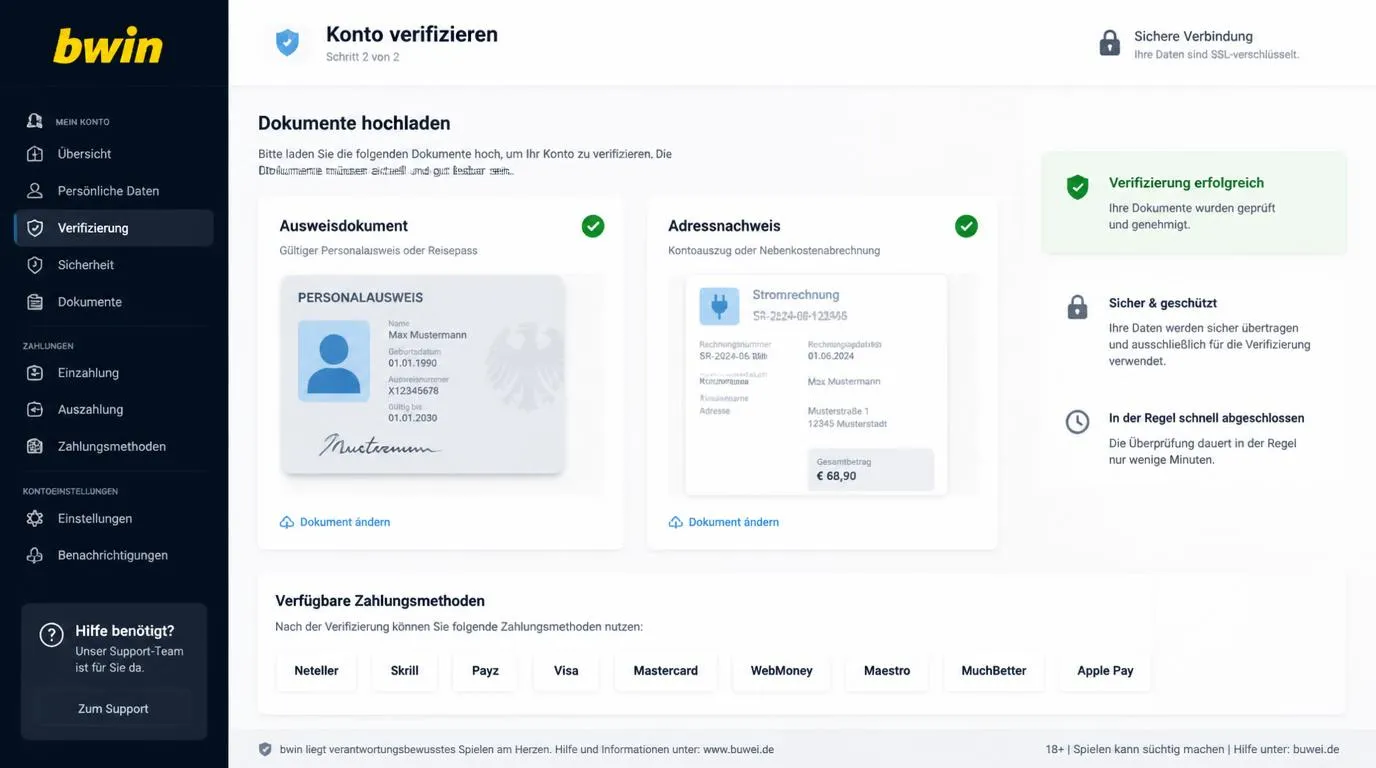Click the Mein Konto header icon
The width and height of the screenshot is (1376, 768).
tap(35, 121)
